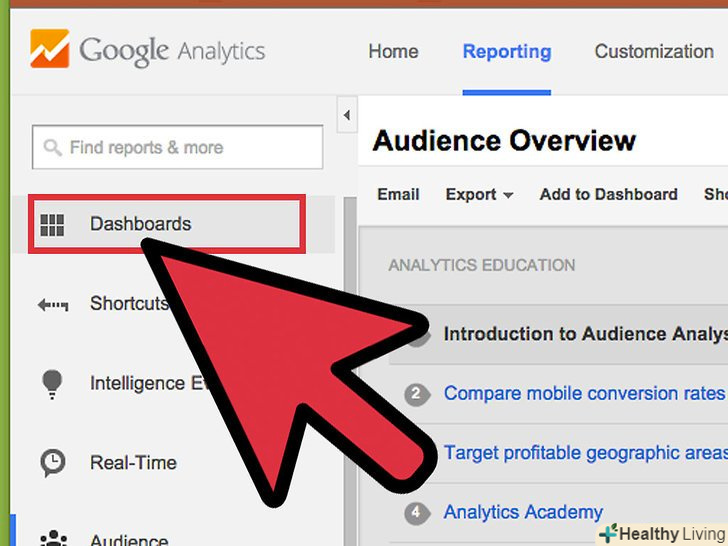Image resolution: width=728 pixels, height=546 pixels.
Task: Click Add to Dashboard
Action: click(x=609, y=194)
